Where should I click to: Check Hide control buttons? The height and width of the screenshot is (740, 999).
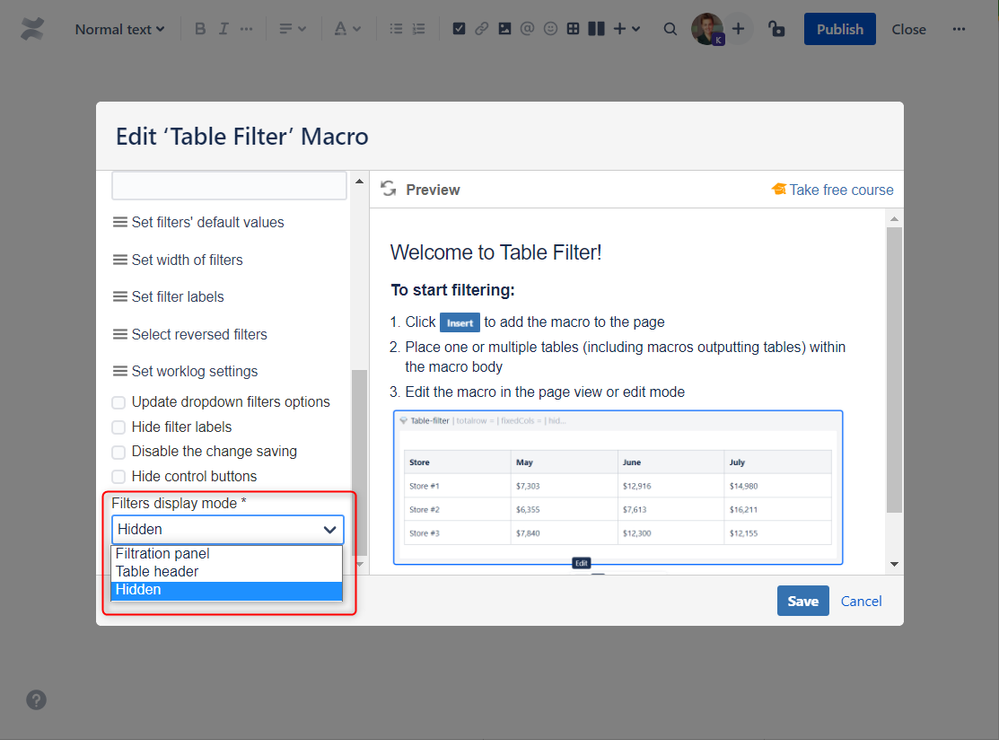pyautogui.click(x=119, y=477)
